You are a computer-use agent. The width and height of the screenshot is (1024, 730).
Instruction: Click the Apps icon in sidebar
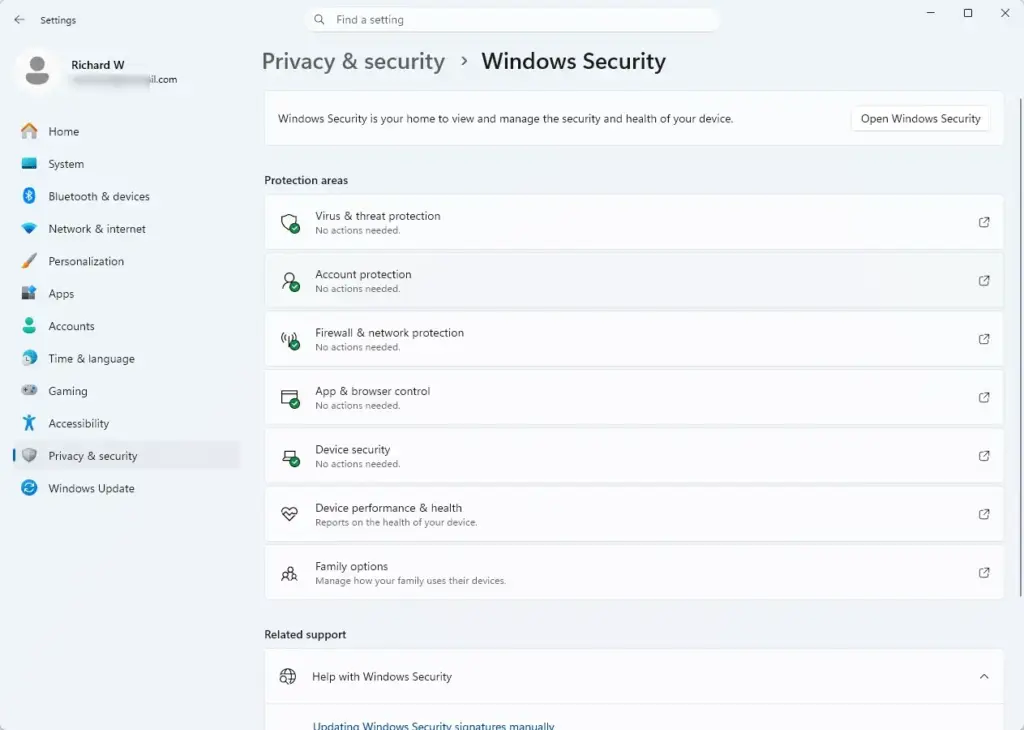[x=29, y=293]
